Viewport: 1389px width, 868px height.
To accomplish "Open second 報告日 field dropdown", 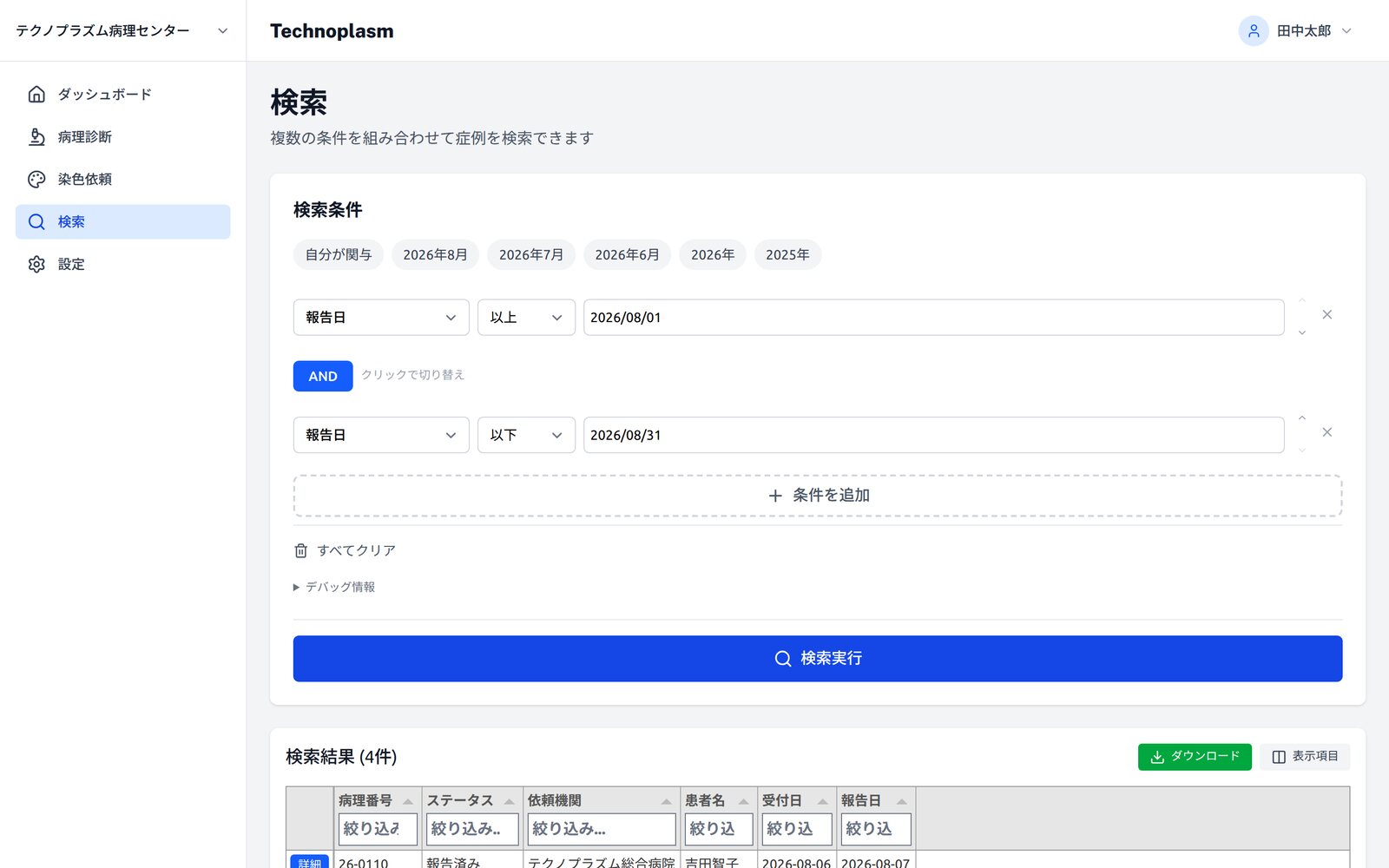I will 381,435.
